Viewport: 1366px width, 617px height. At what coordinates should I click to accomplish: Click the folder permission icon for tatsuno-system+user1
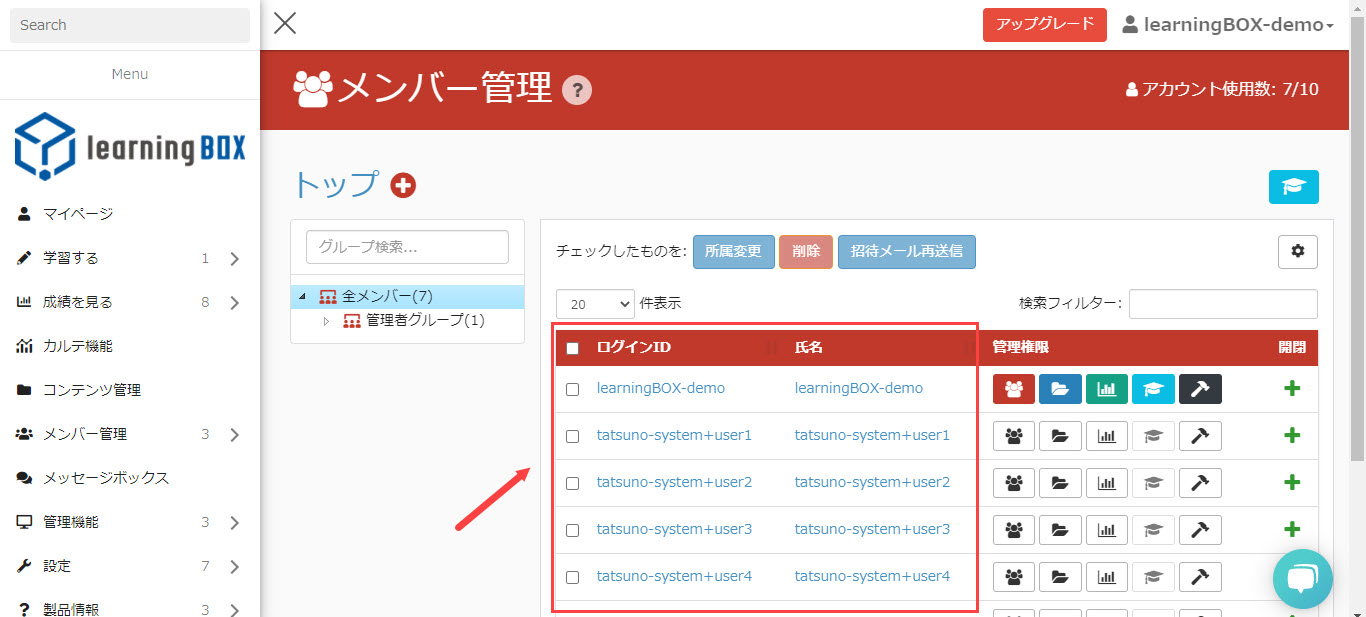(x=1060, y=436)
